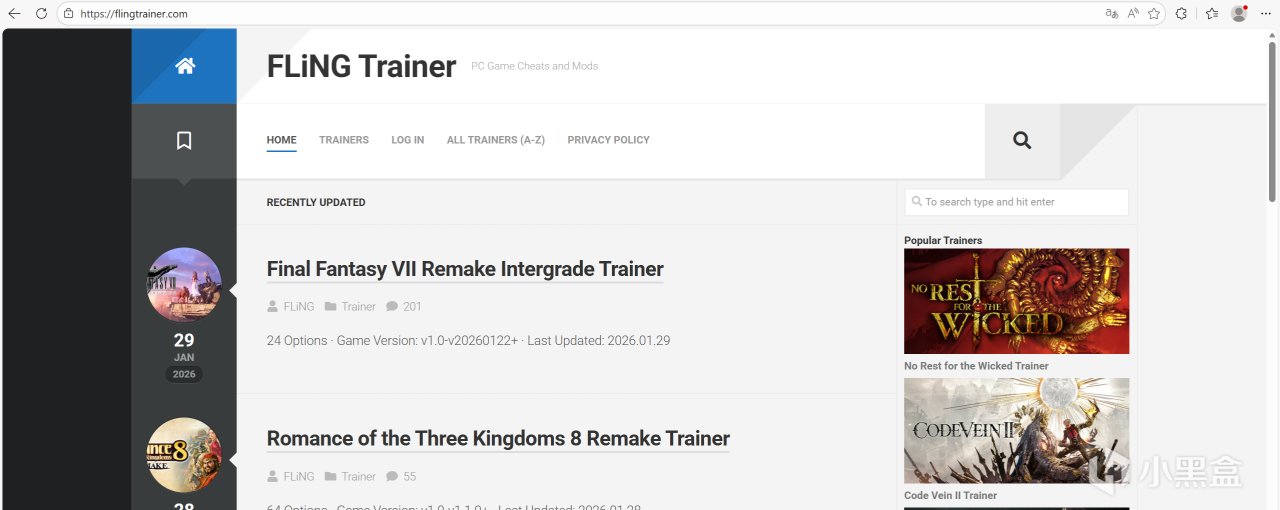Image resolution: width=1280 pixels, height=510 pixels.
Task: Click the FLiNG author link under Final Fantasy post
Action: click(299, 307)
